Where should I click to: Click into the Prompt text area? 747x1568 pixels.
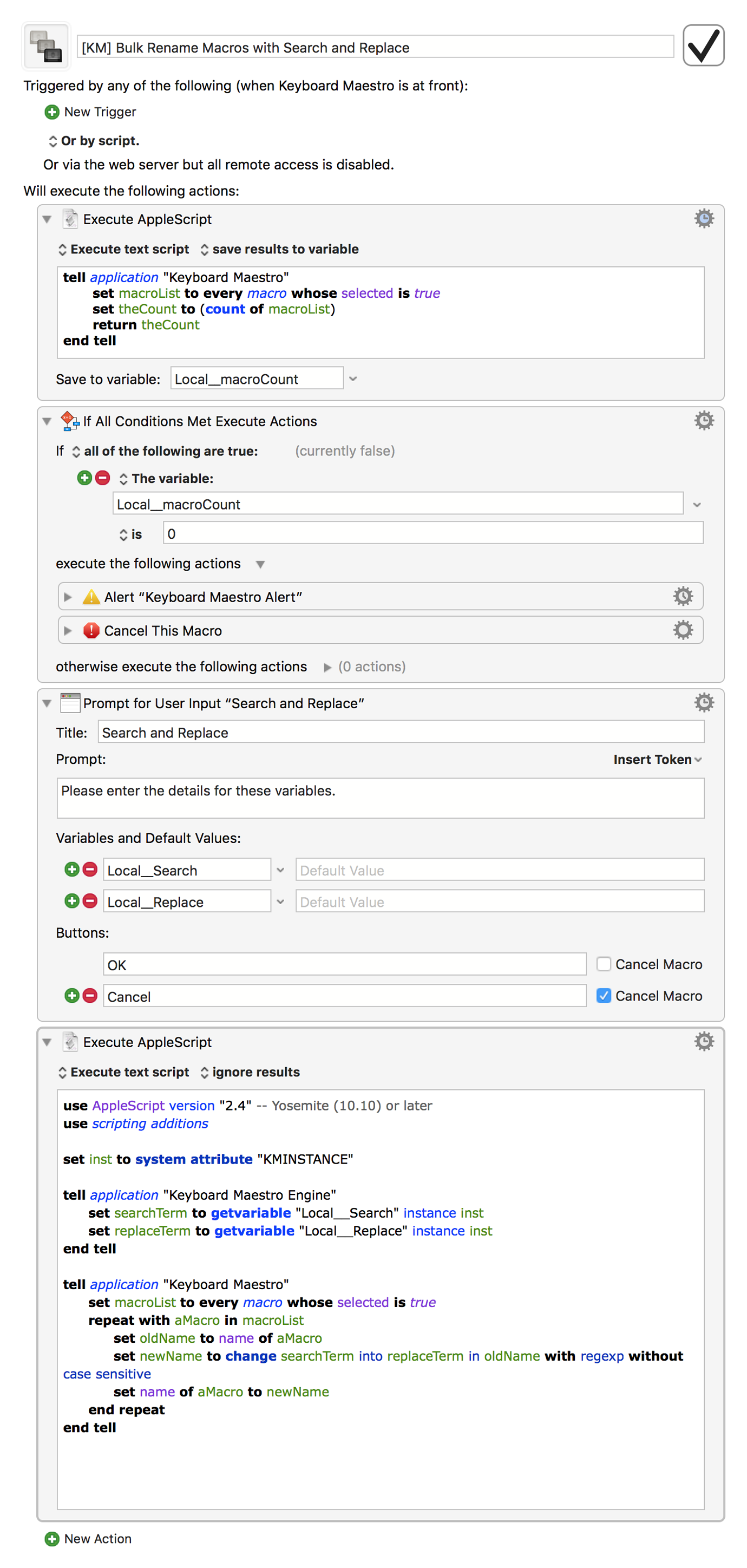point(380,798)
